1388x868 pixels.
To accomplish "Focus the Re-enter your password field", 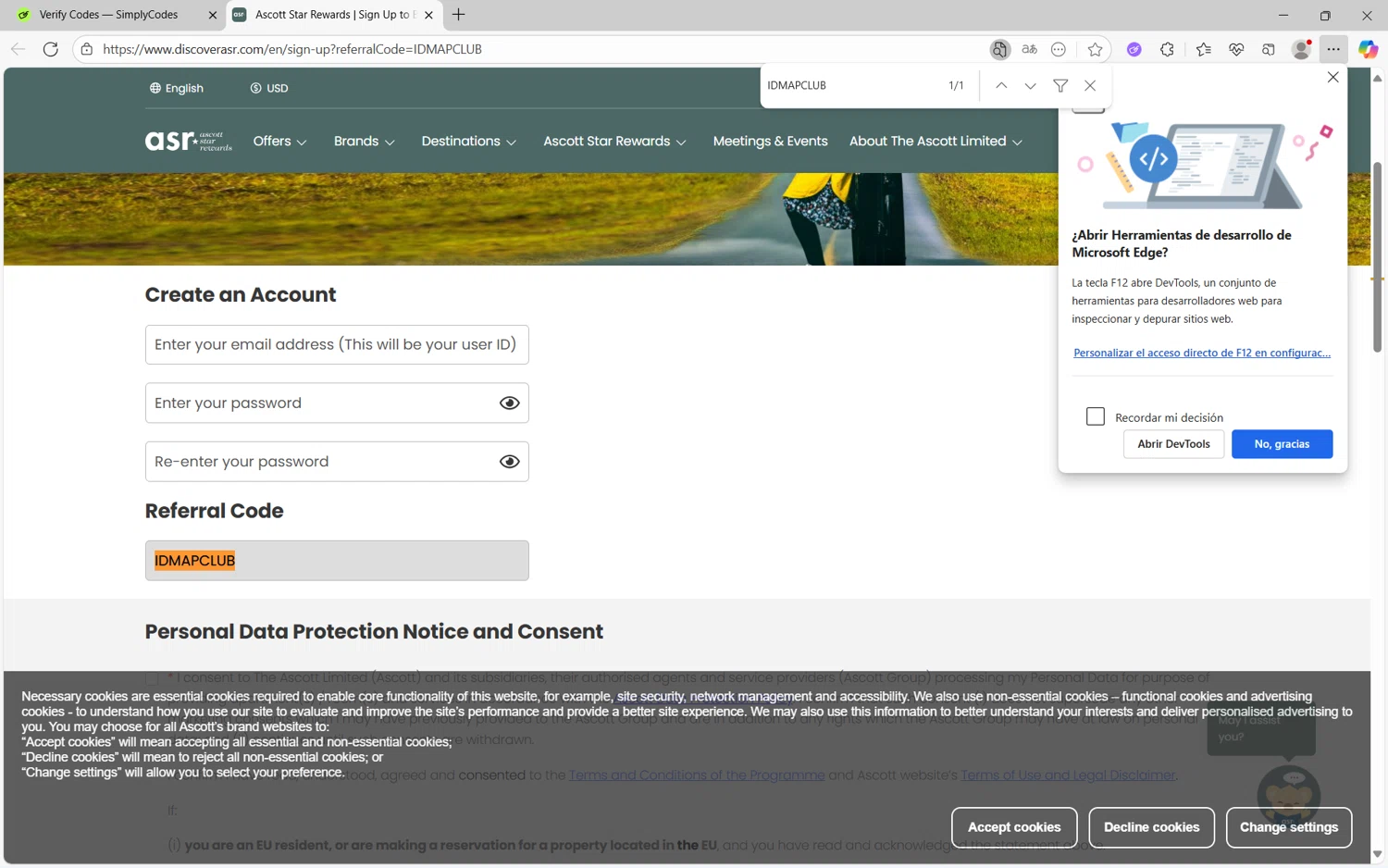I will click(337, 461).
